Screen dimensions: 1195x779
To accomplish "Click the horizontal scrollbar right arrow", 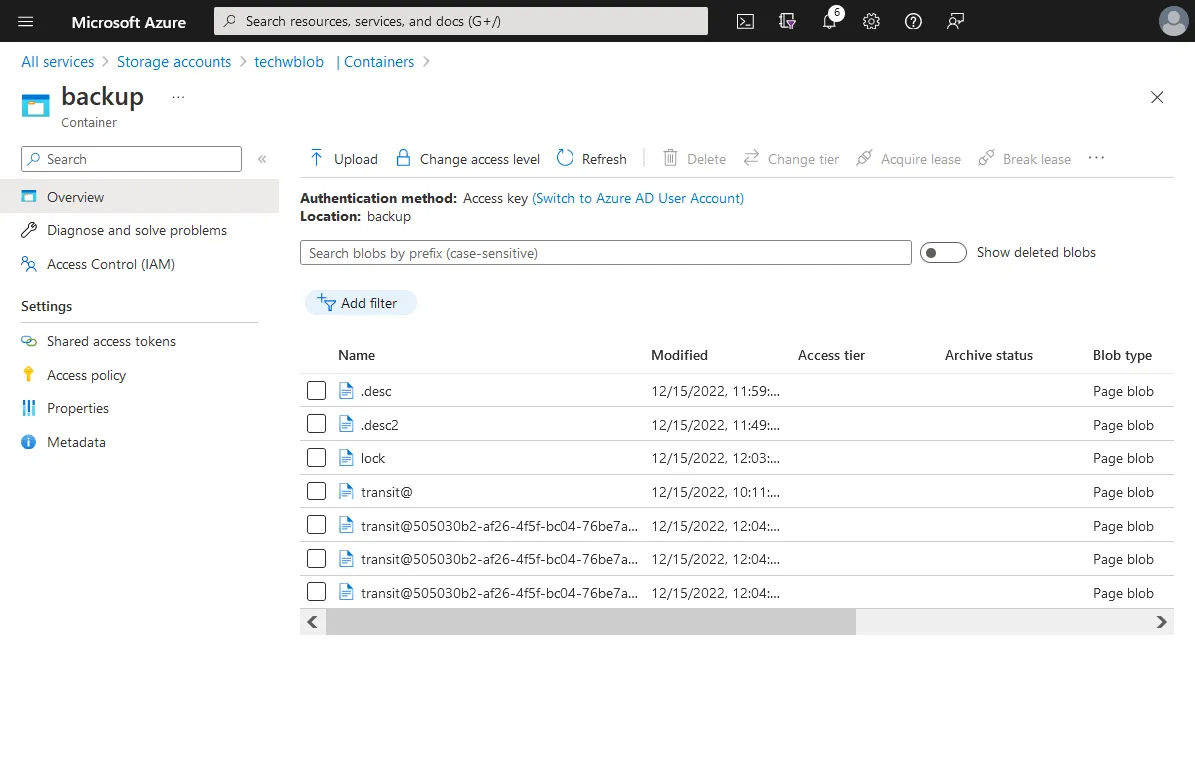I will [x=1161, y=622].
